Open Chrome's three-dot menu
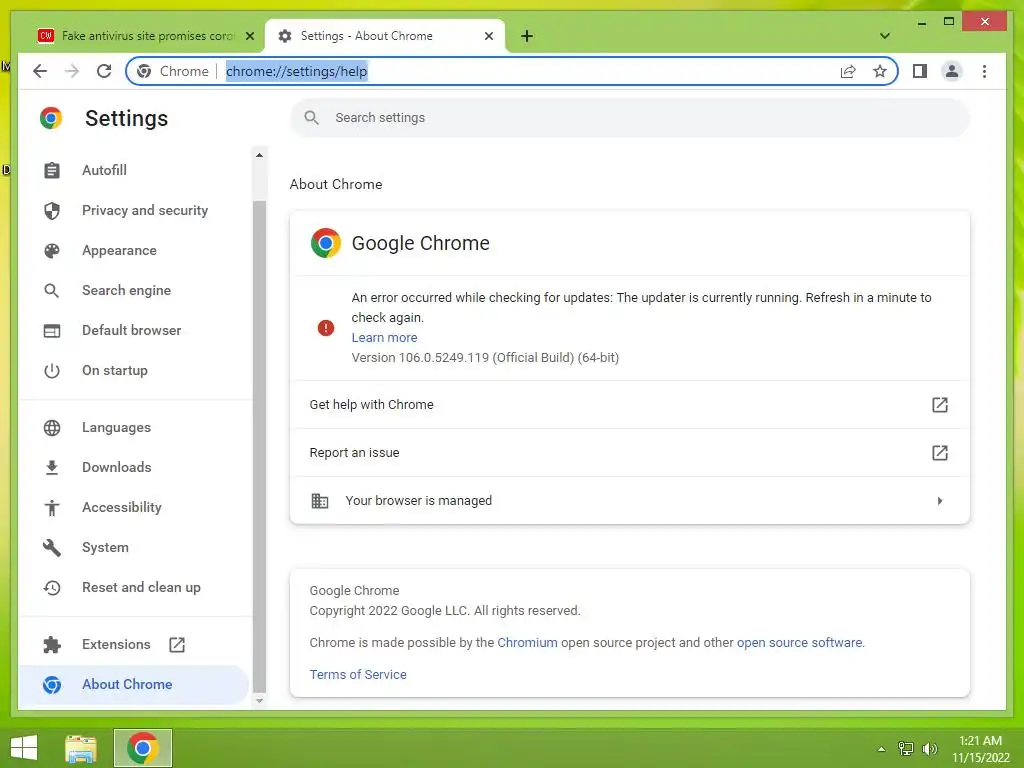 tap(984, 71)
